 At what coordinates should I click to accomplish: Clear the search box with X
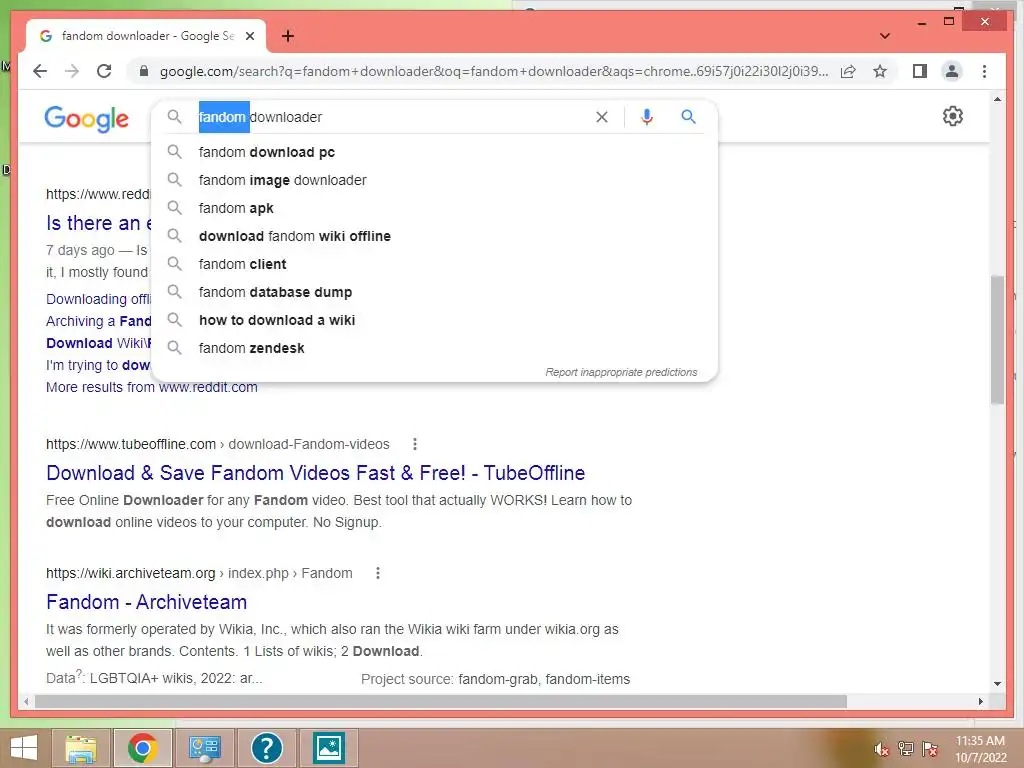click(x=601, y=117)
